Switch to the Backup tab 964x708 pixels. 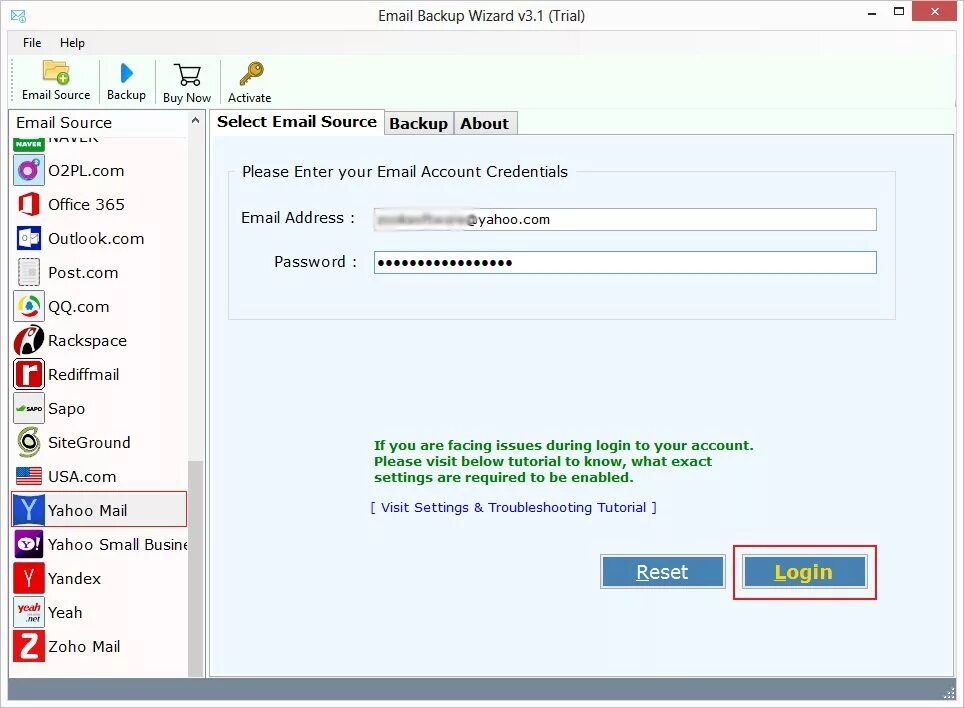[x=419, y=124]
